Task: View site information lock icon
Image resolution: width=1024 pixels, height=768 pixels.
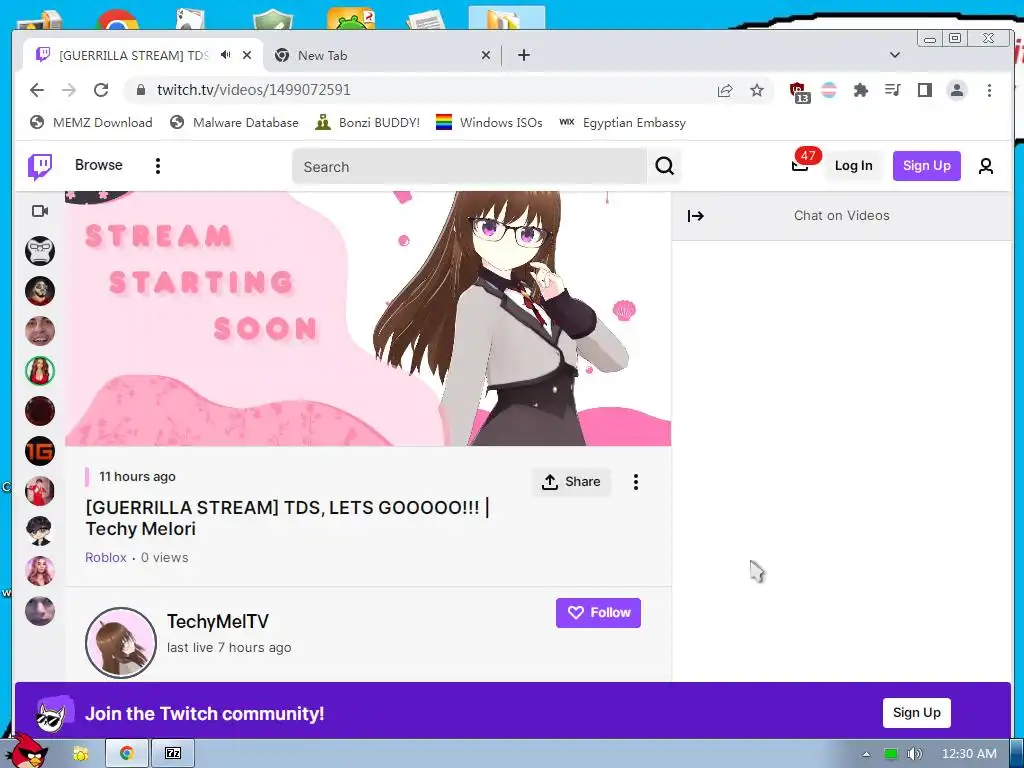Action: [x=140, y=90]
